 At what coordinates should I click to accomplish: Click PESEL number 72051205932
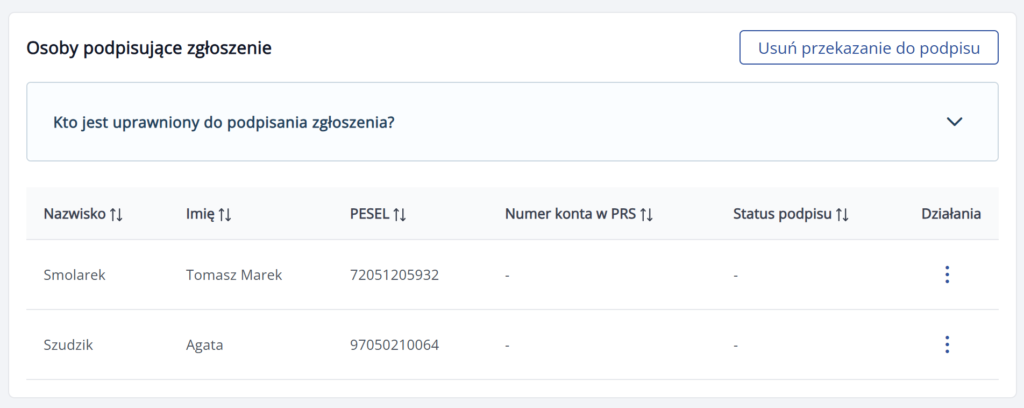click(x=394, y=275)
